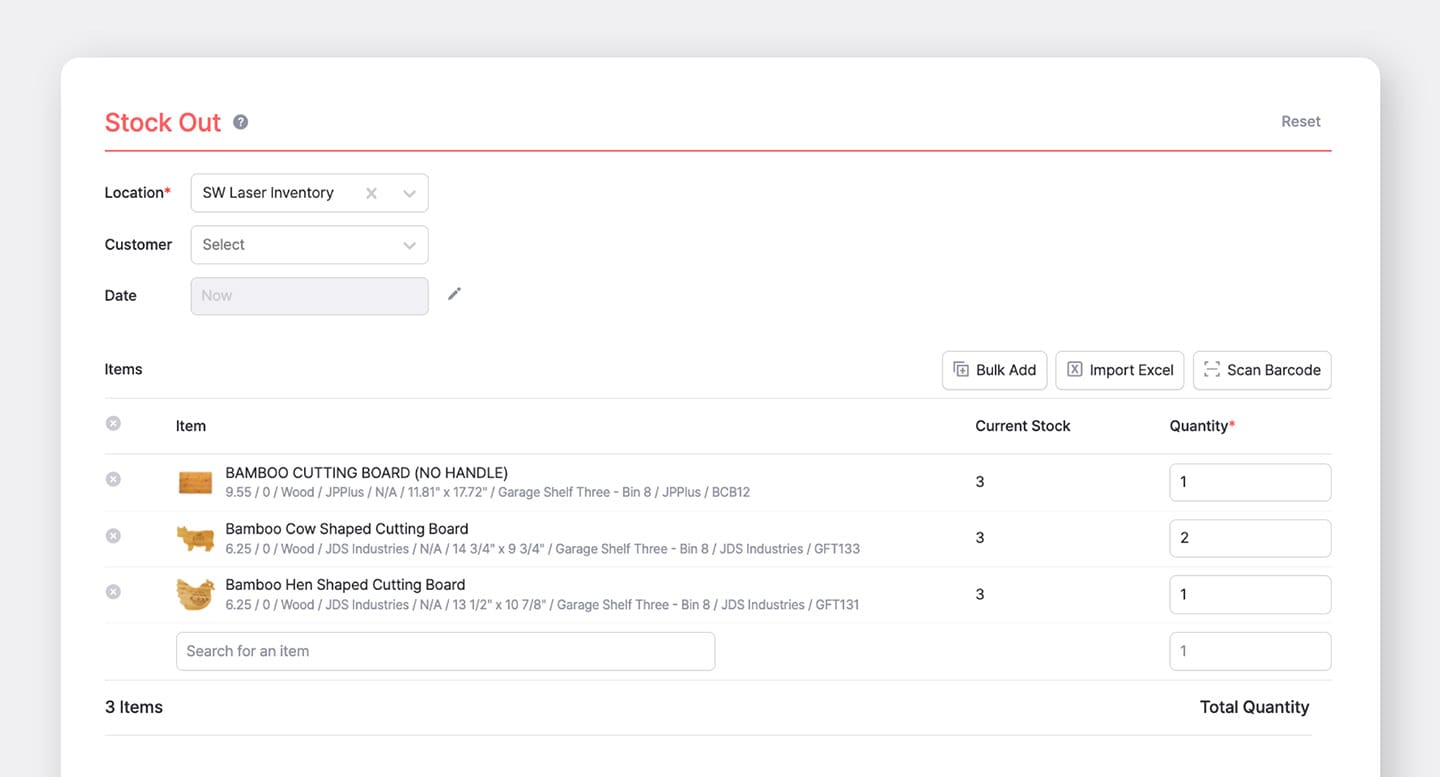Remove the Bamboo Cow Shaped Cutting Board row
Viewport: 1440px width, 777px height.
pyautogui.click(x=113, y=535)
